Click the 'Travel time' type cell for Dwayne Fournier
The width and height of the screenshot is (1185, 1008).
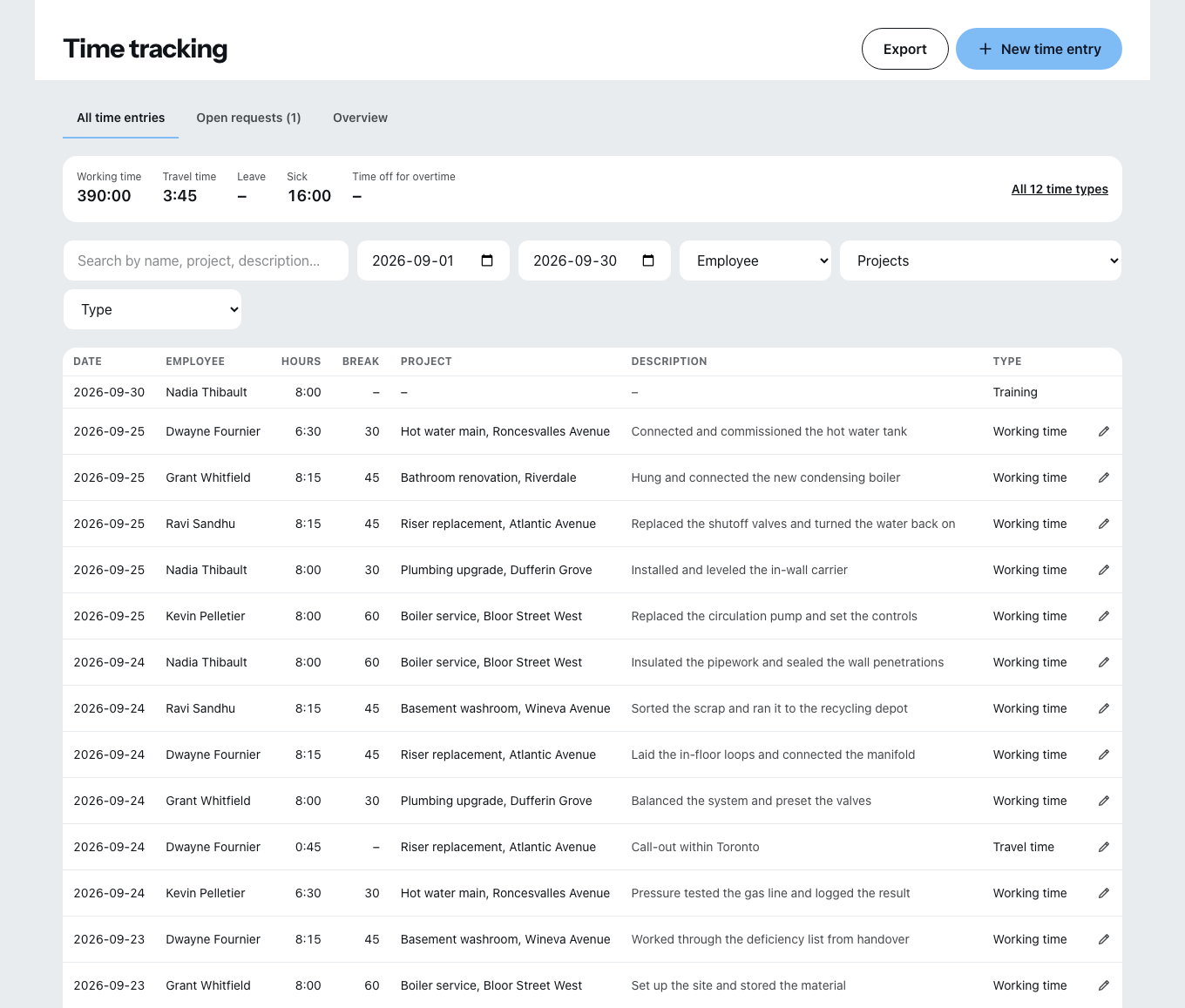[x=1024, y=847]
